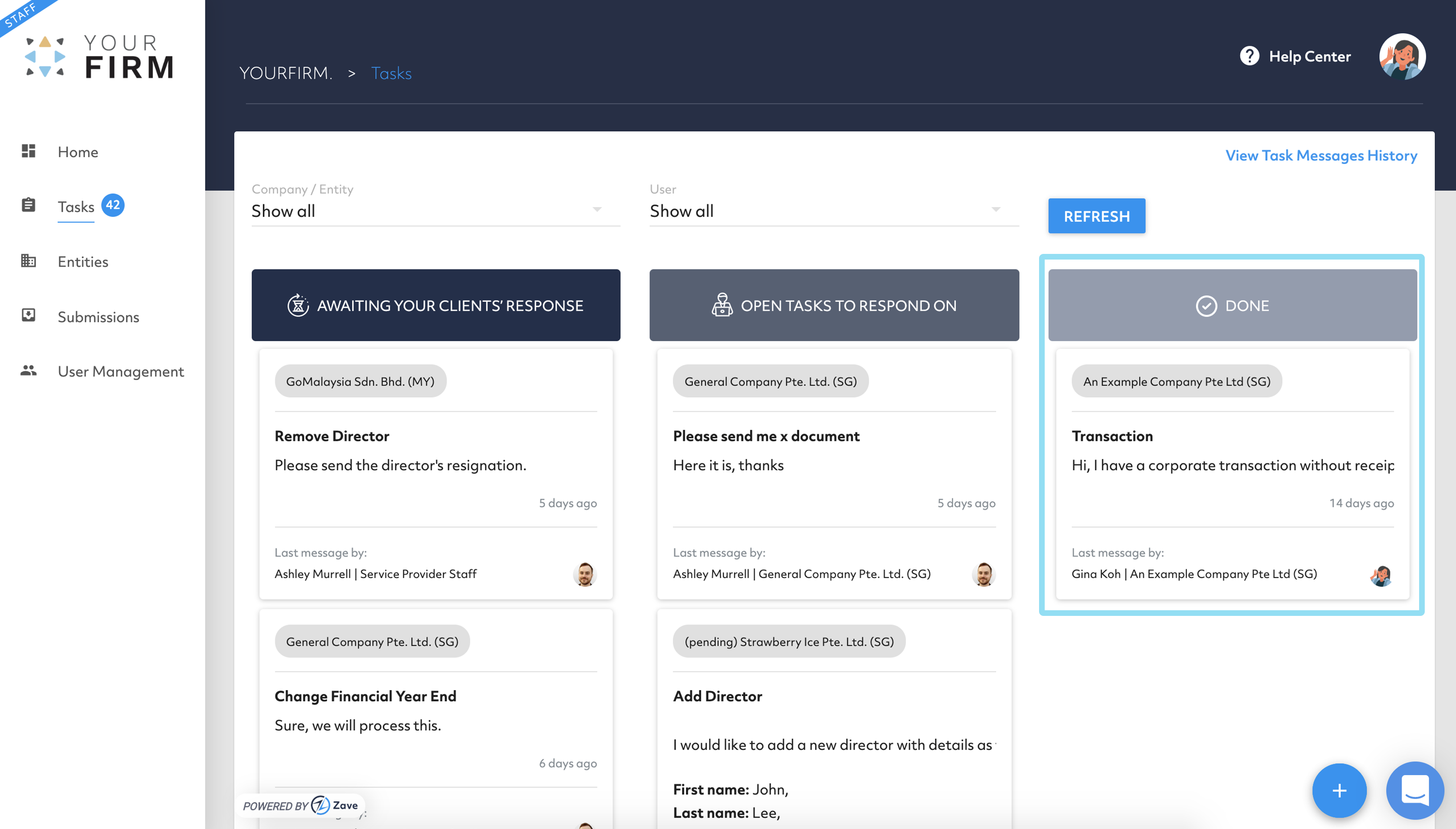Select the DONE column header
Viewport: 1456px width, 829px height.
[x=1233, y=305]
